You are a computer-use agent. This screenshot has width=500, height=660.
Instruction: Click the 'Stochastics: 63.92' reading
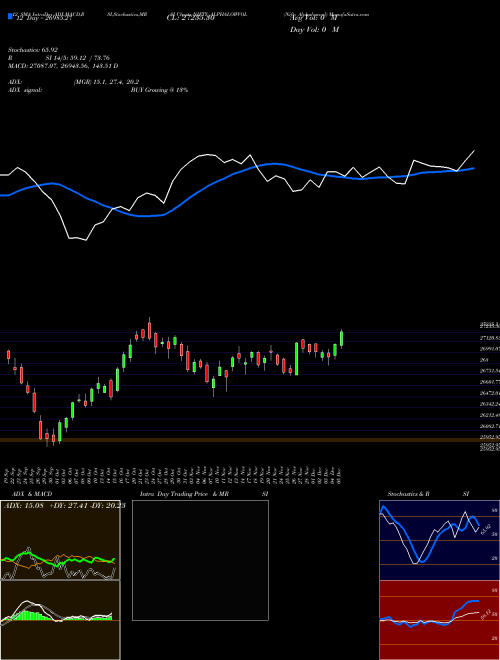tap(33, 50)
